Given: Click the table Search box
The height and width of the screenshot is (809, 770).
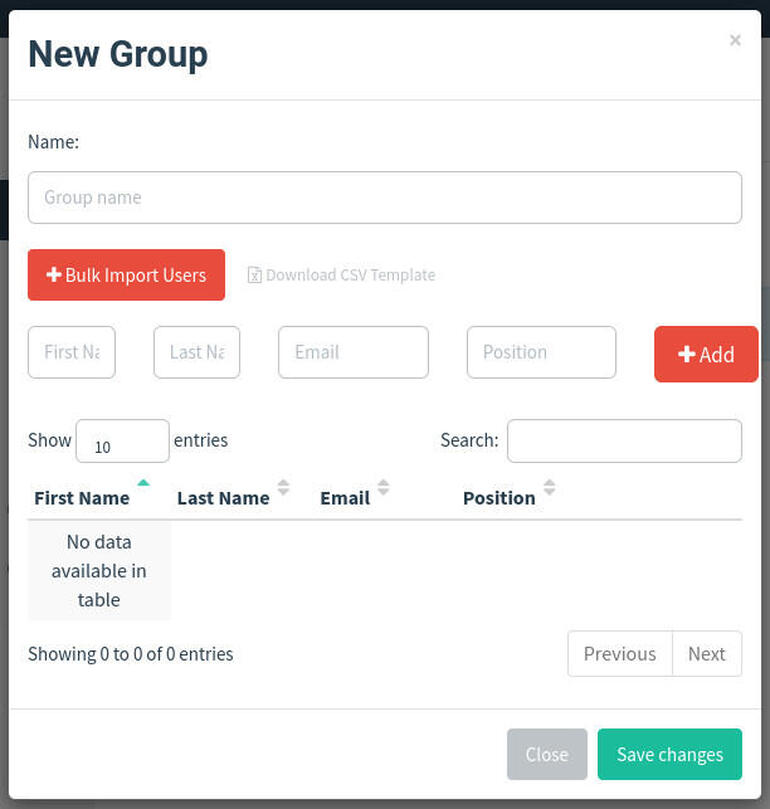Looking at the screenshot, I should pyautogui.click(x=624, y=441).
